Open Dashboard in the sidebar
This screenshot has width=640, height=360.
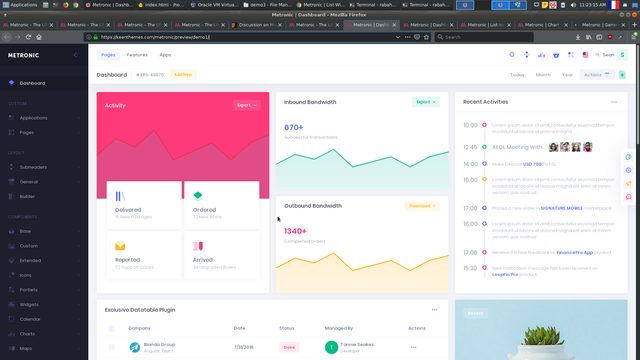coord(44,83)
